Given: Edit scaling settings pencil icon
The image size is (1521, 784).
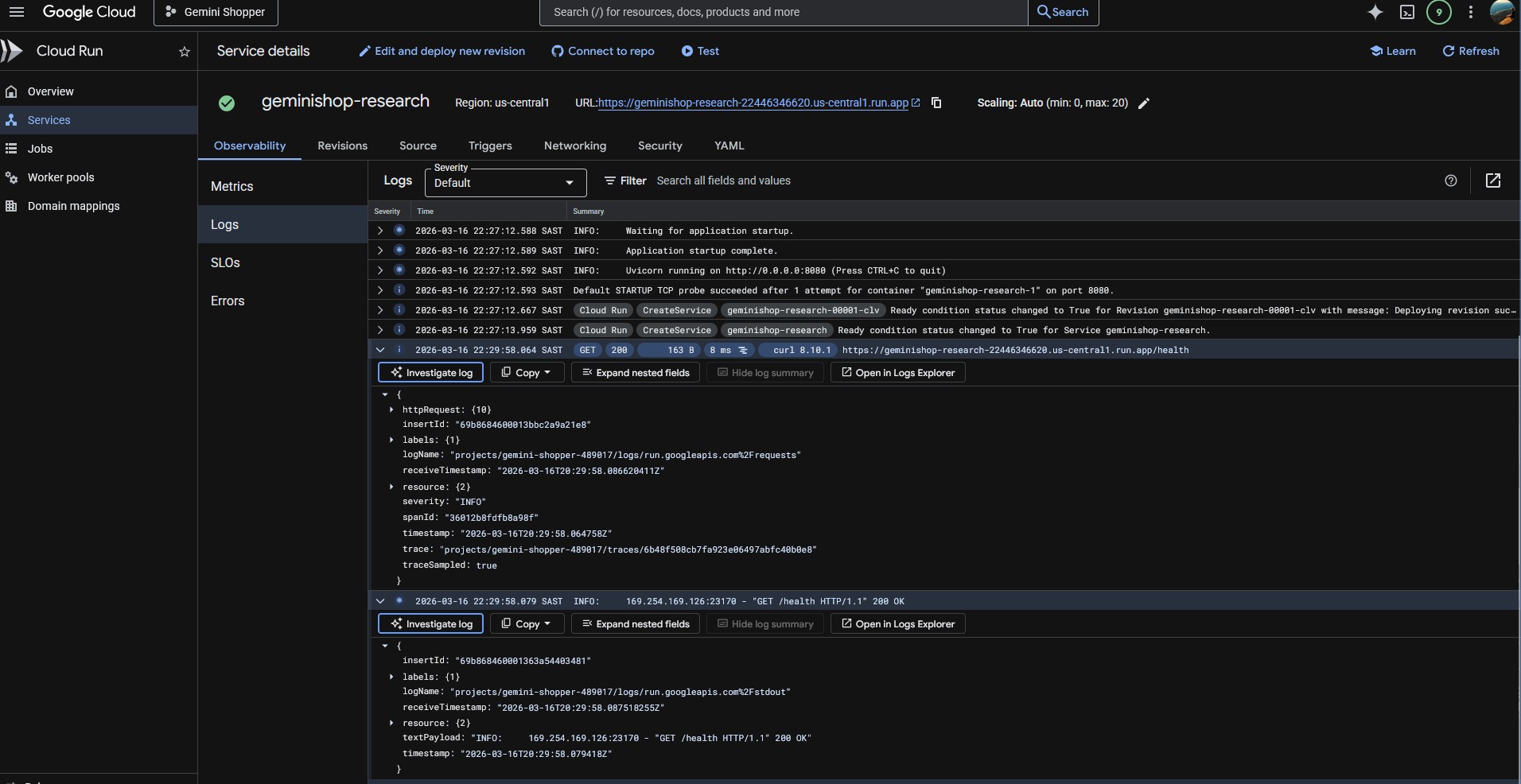Looking at the screenshot, I should point(1144,103).
